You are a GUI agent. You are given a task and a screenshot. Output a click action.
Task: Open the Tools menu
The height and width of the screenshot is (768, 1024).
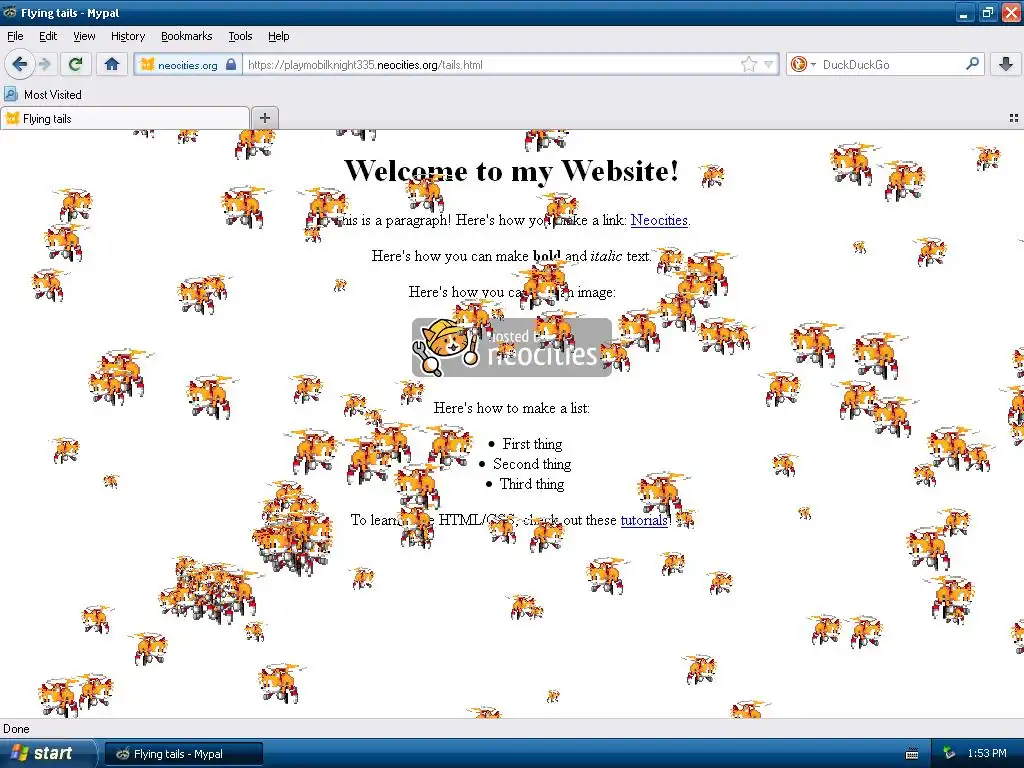pyautogui.click(x=240, y=36)
